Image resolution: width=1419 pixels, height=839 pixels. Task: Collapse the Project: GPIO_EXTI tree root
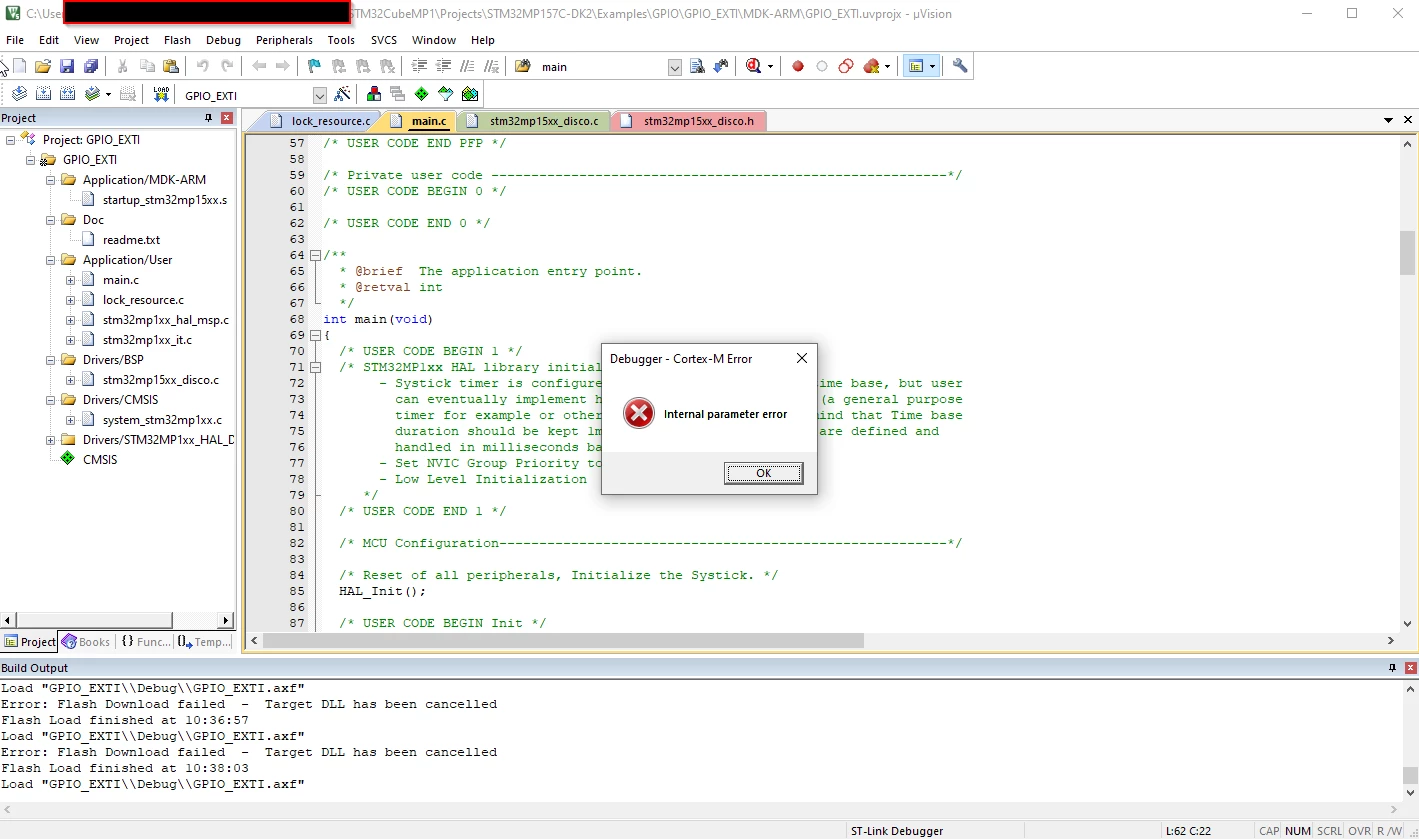pos(11,140)
